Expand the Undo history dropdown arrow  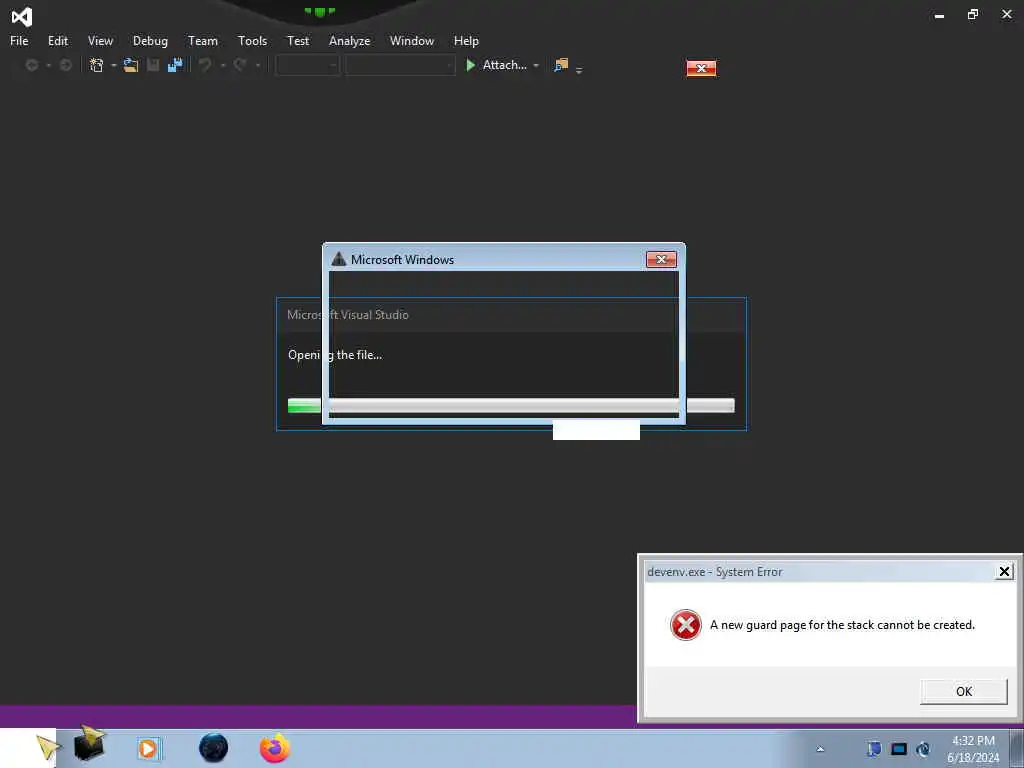pos(223,65)
